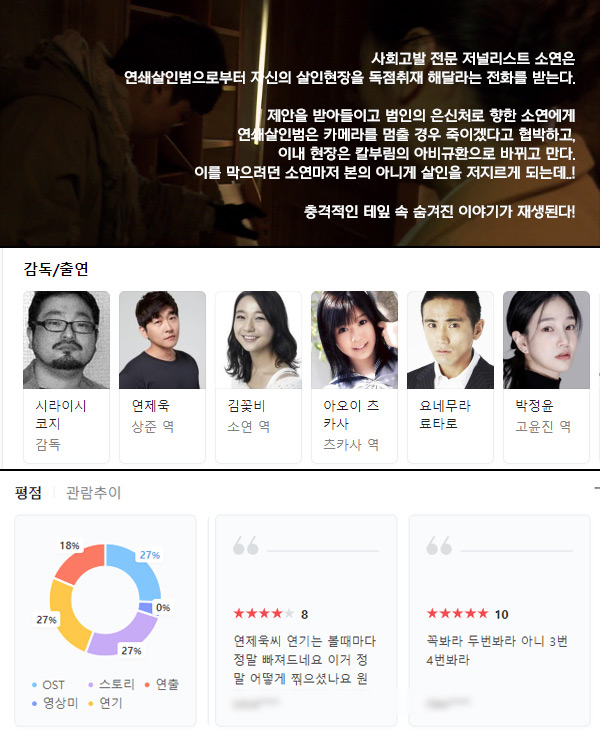Screen dimensions: 600x740
Task: Click the 김꽃비 name link
Action: 246,405
